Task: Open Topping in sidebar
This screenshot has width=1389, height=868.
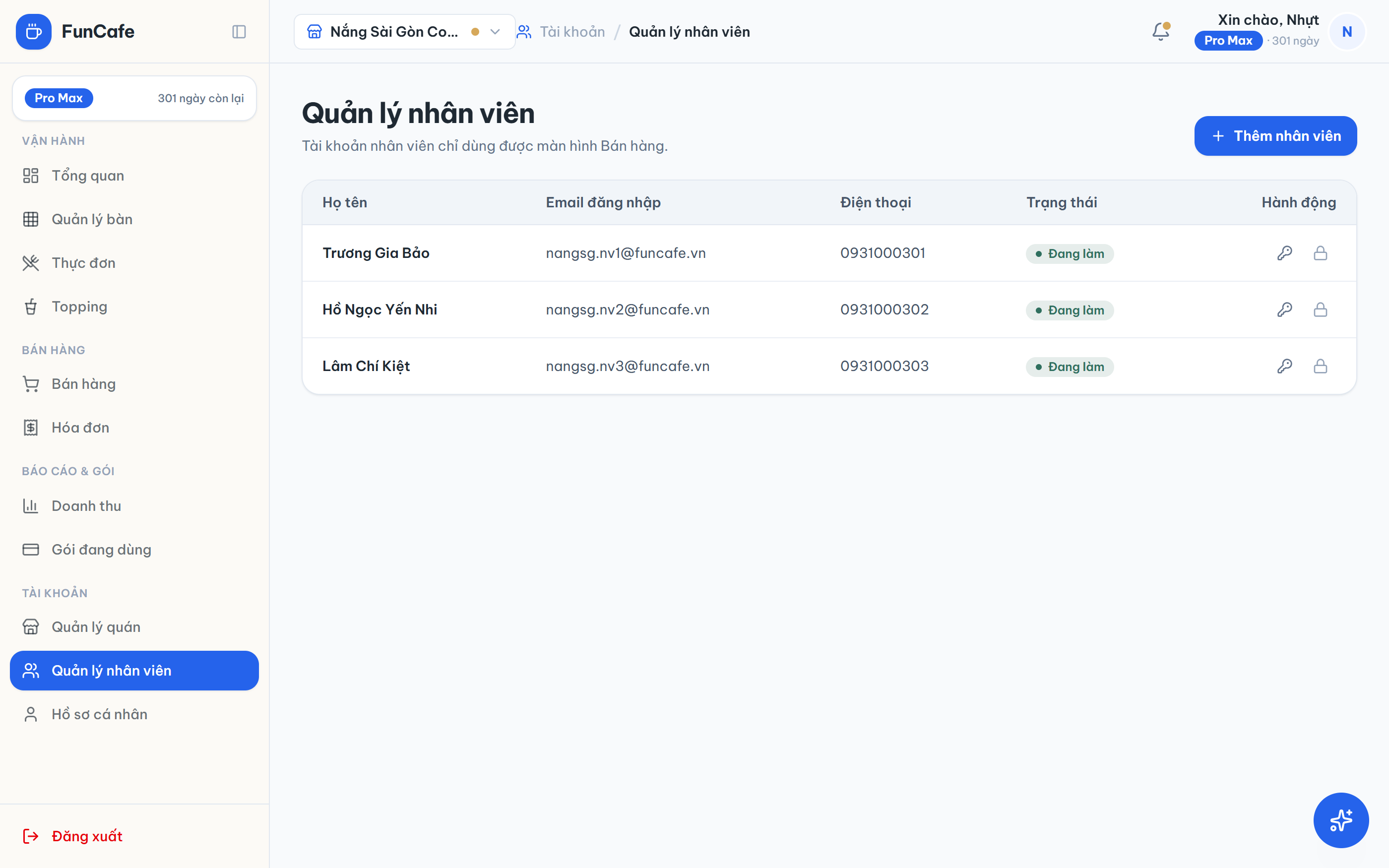Action: [x=134, y=307]
